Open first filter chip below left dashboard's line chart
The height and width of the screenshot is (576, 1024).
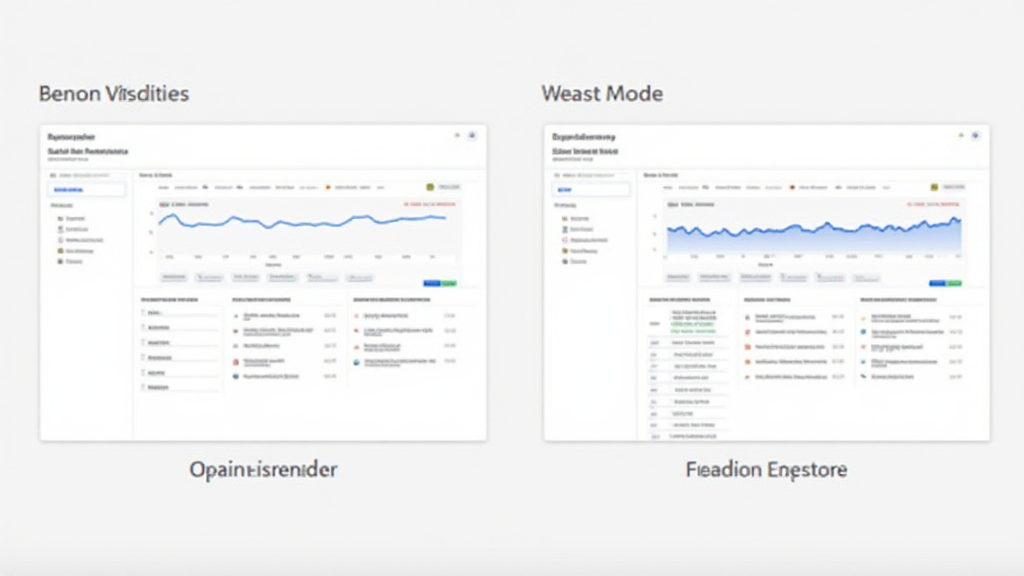174,277
